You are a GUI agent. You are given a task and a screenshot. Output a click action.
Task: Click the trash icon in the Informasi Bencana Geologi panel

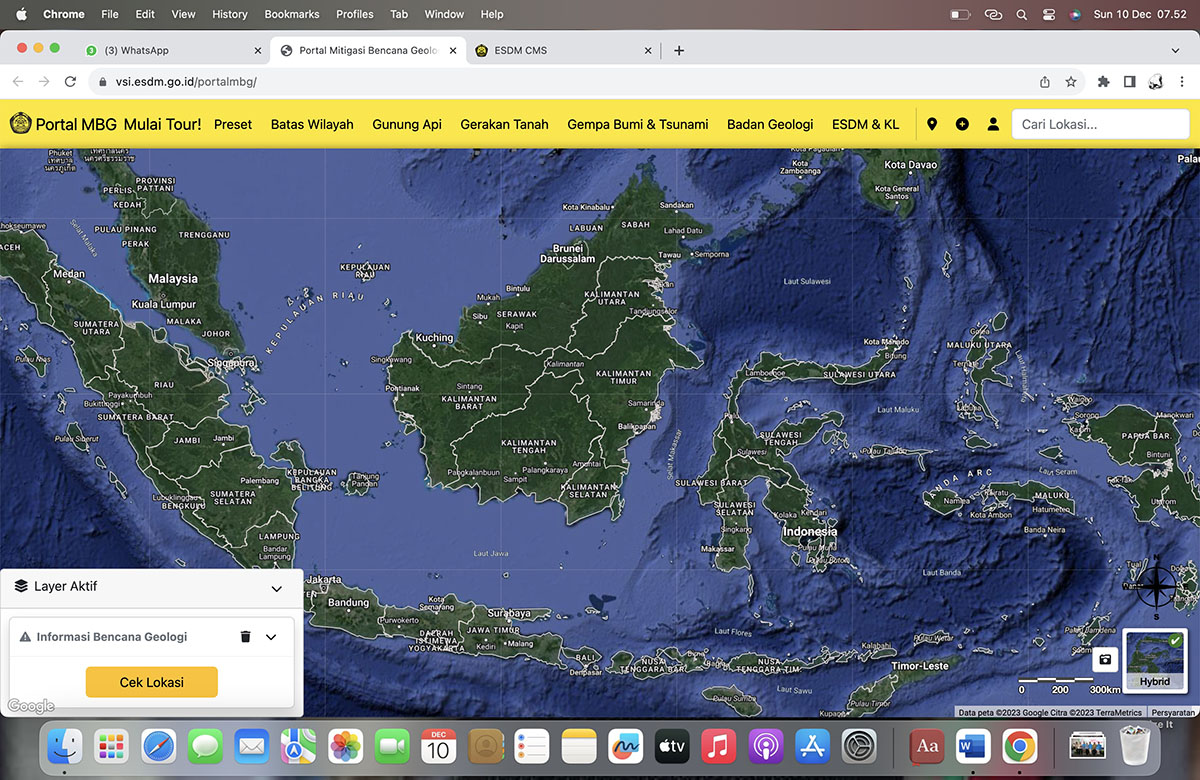tap(243, 637)
